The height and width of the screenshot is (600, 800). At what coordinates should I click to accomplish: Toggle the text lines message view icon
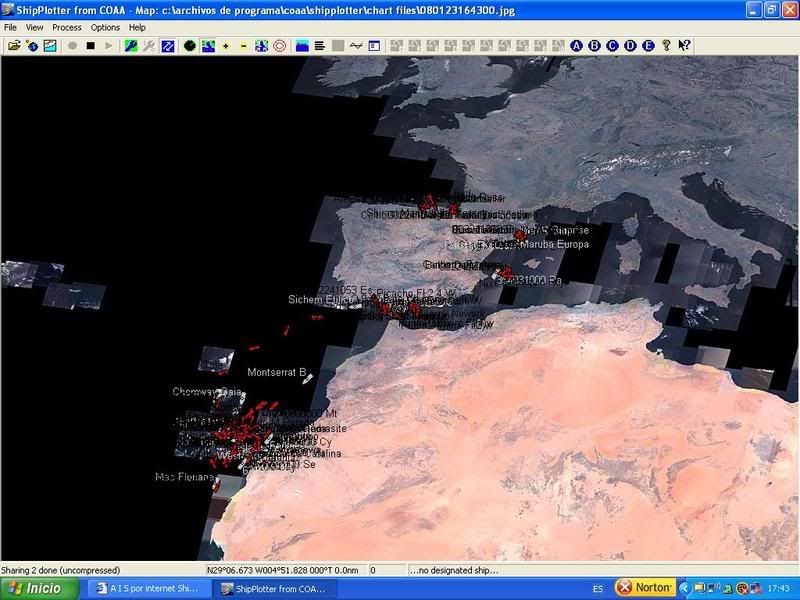click(x=320, y=46)
